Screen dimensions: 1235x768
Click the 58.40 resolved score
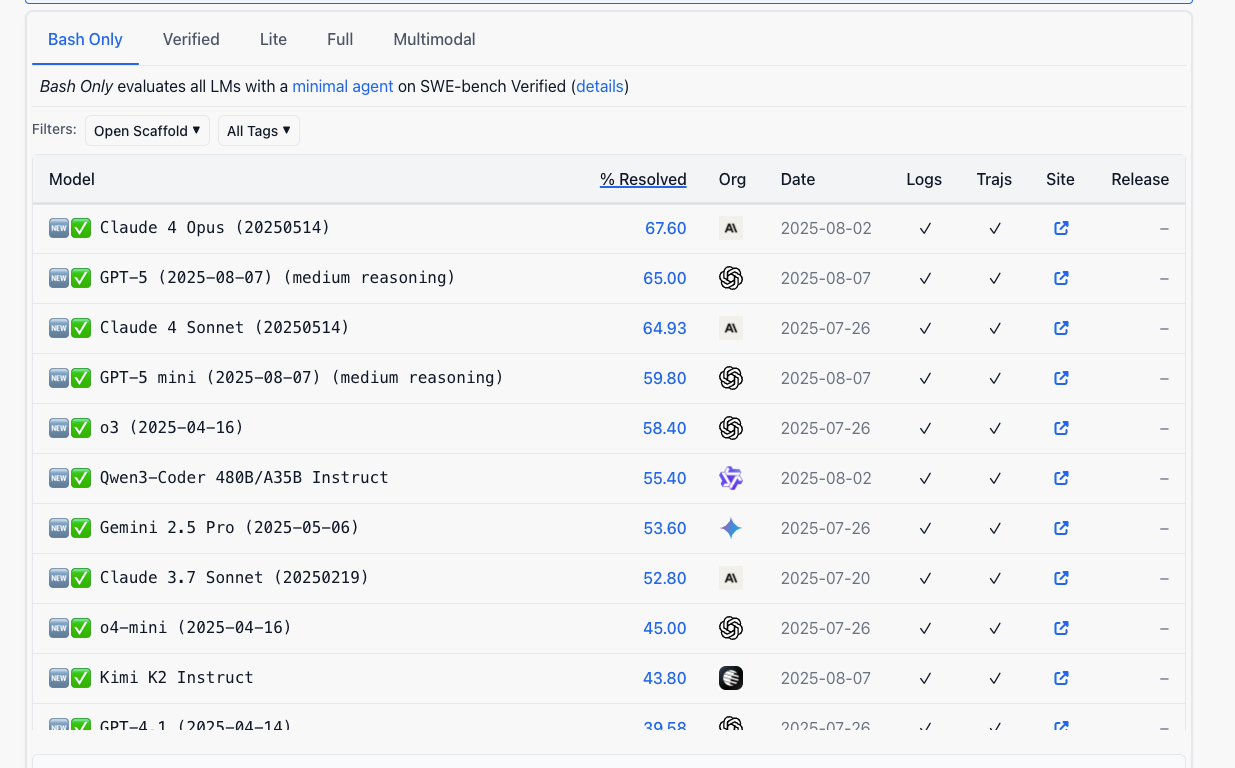(665, 429)
